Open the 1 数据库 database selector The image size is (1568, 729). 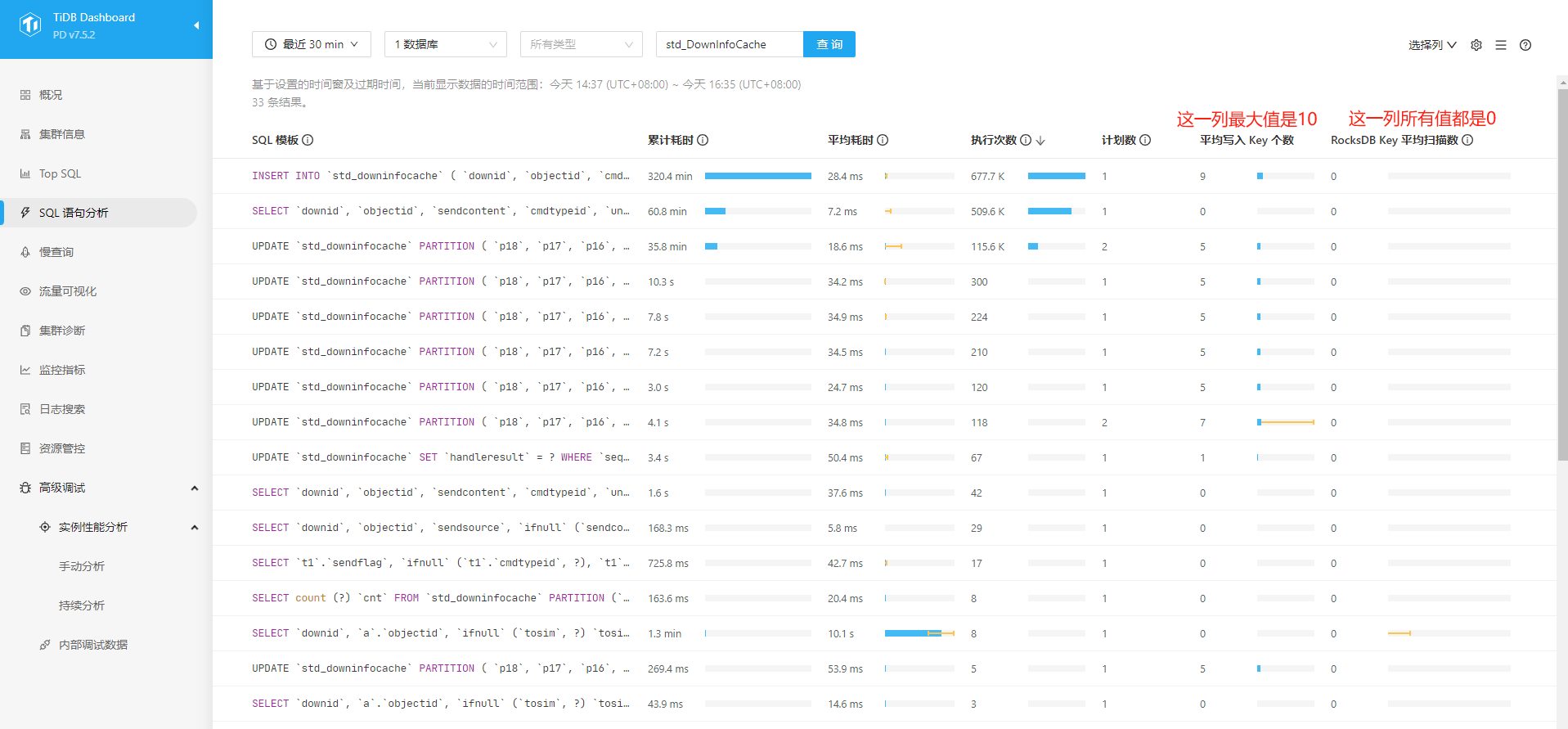445,44
